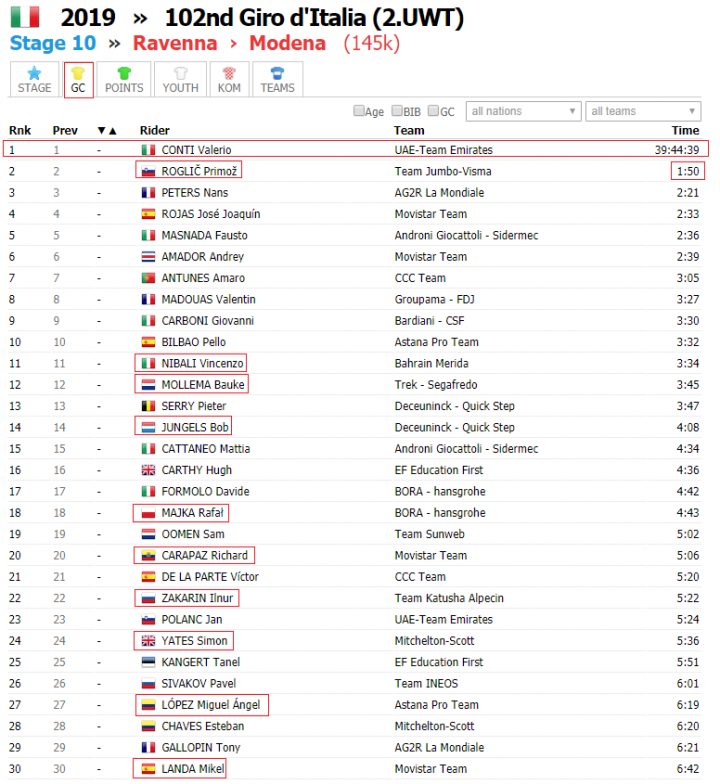Screen dimensions: 720x784
Task: Click the 1:50 time gap for Roglič
Action: [x=688, y=172]
